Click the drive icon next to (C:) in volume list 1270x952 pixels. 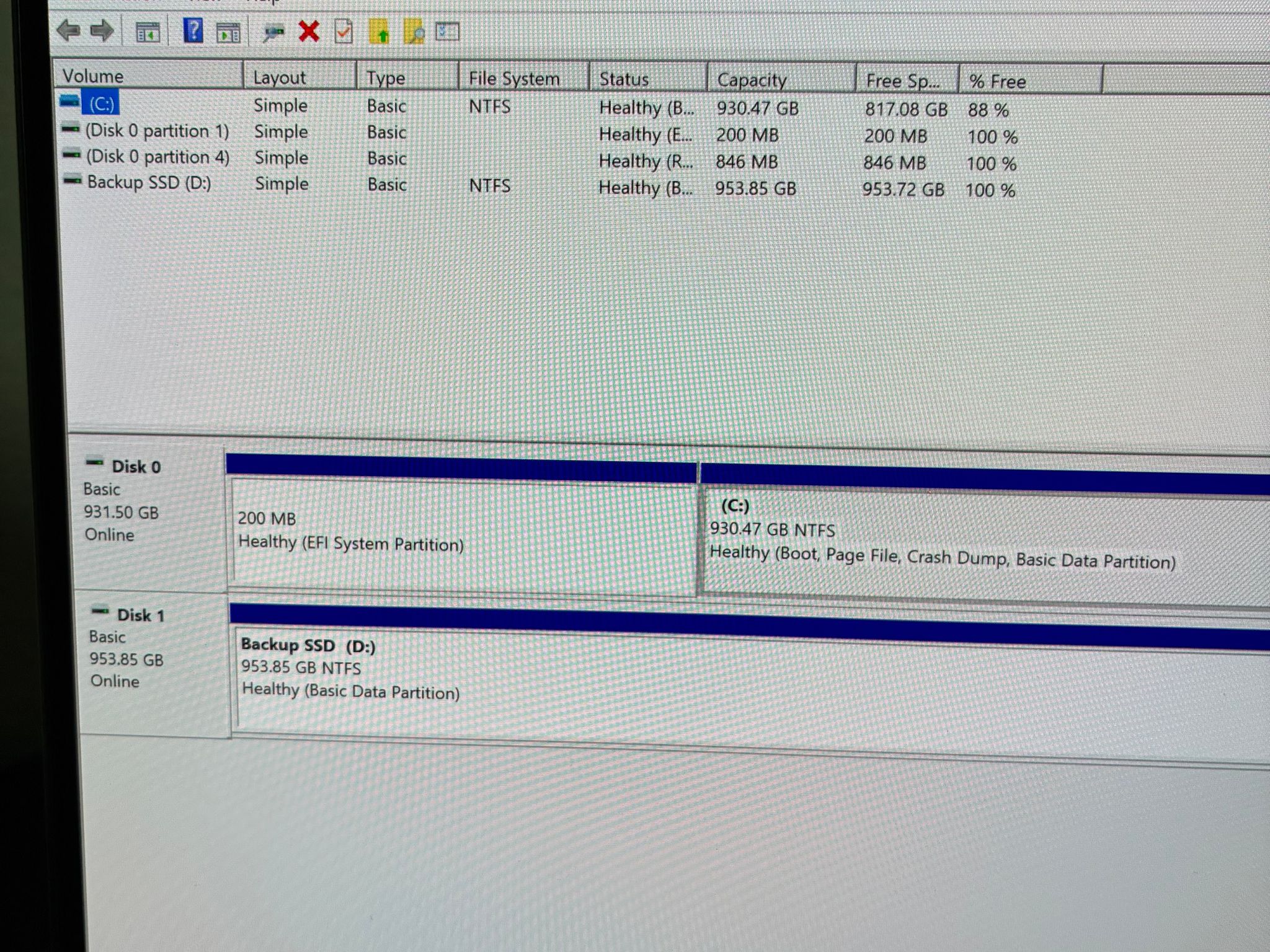69,101
